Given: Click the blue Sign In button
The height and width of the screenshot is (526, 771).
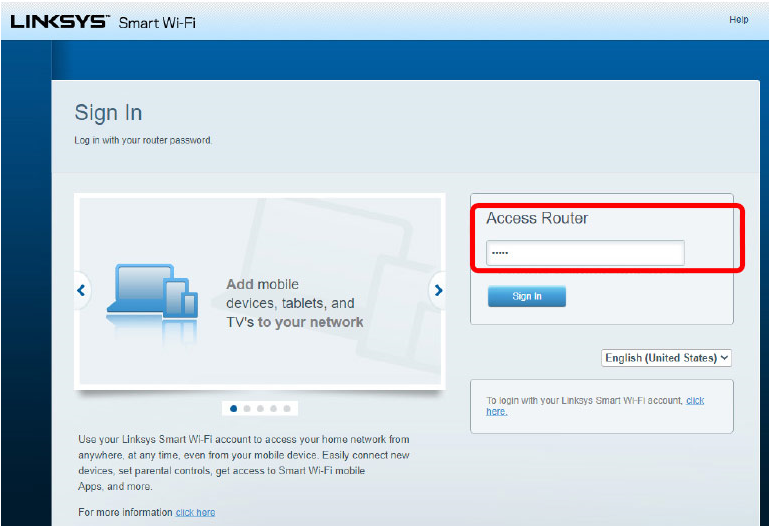Looking at the screenshot, I should click(527, 296).
